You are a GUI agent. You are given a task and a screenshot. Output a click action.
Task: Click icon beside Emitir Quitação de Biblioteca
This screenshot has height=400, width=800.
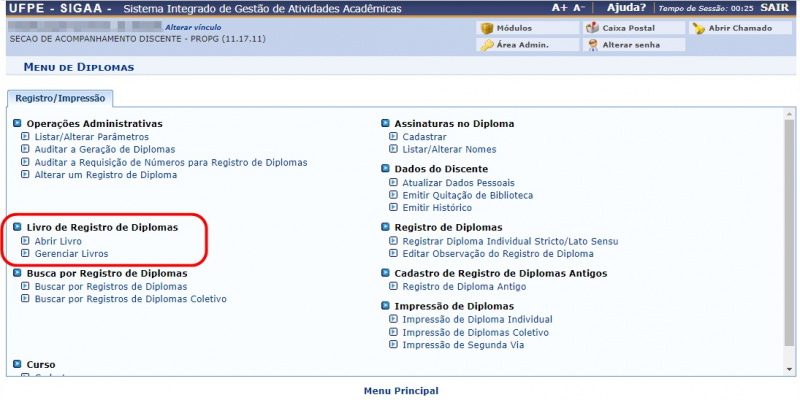(393, 195)
